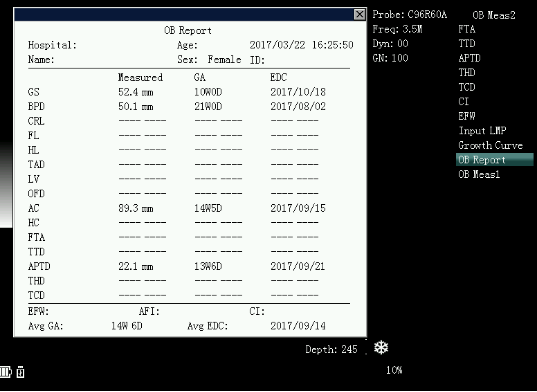537x392 pixels.
Task: Click the Dyn: 00 readout
Action: coord(390,44)
